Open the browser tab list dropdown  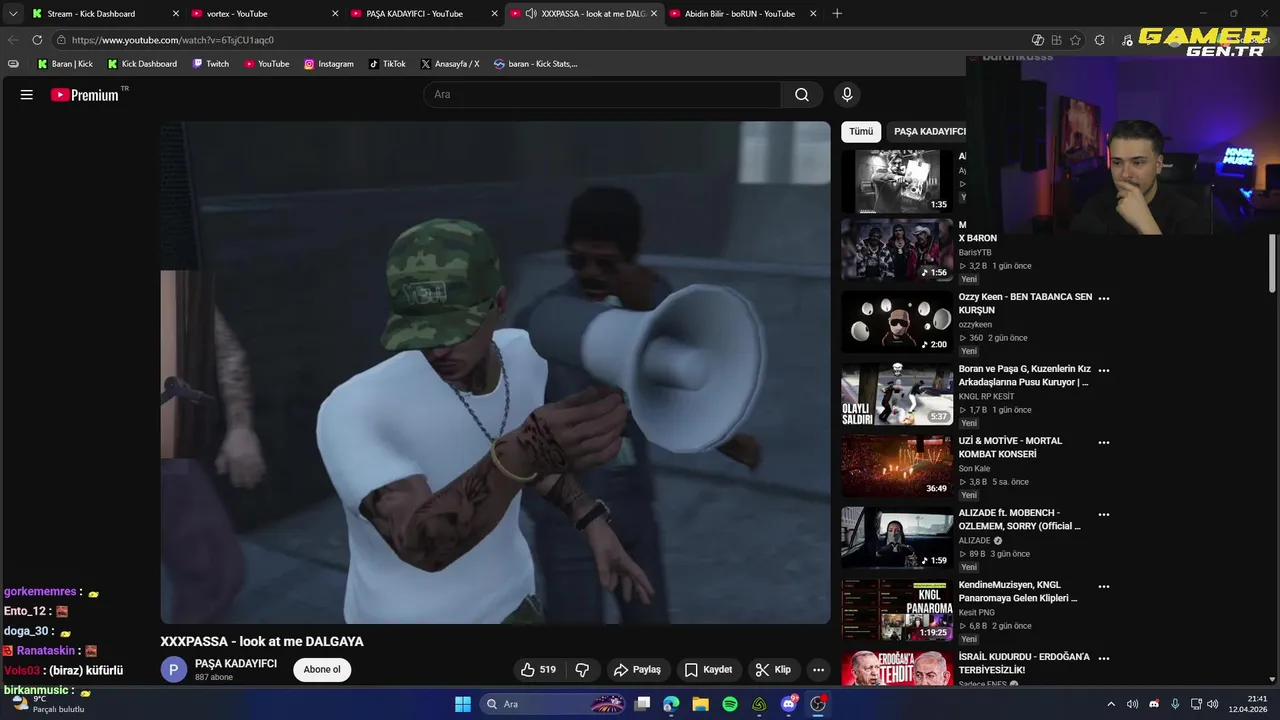click(x=13, y=14)
